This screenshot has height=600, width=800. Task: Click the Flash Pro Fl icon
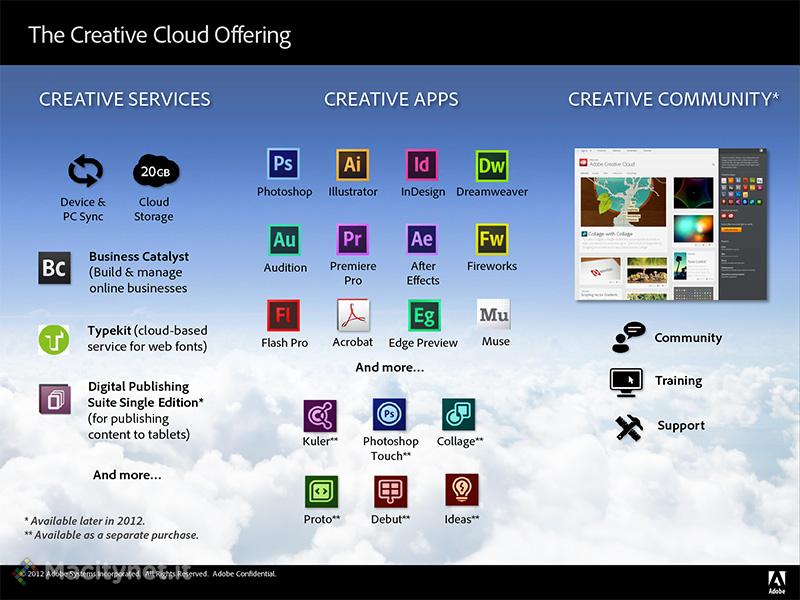coord(283,315)
